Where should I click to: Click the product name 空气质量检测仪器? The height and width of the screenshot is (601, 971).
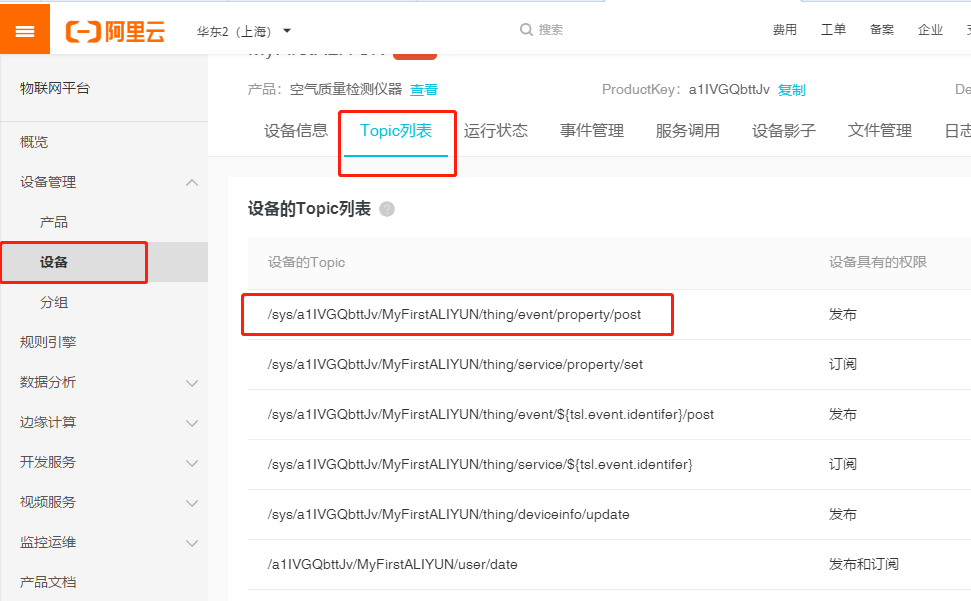click(x=346, y=90)
